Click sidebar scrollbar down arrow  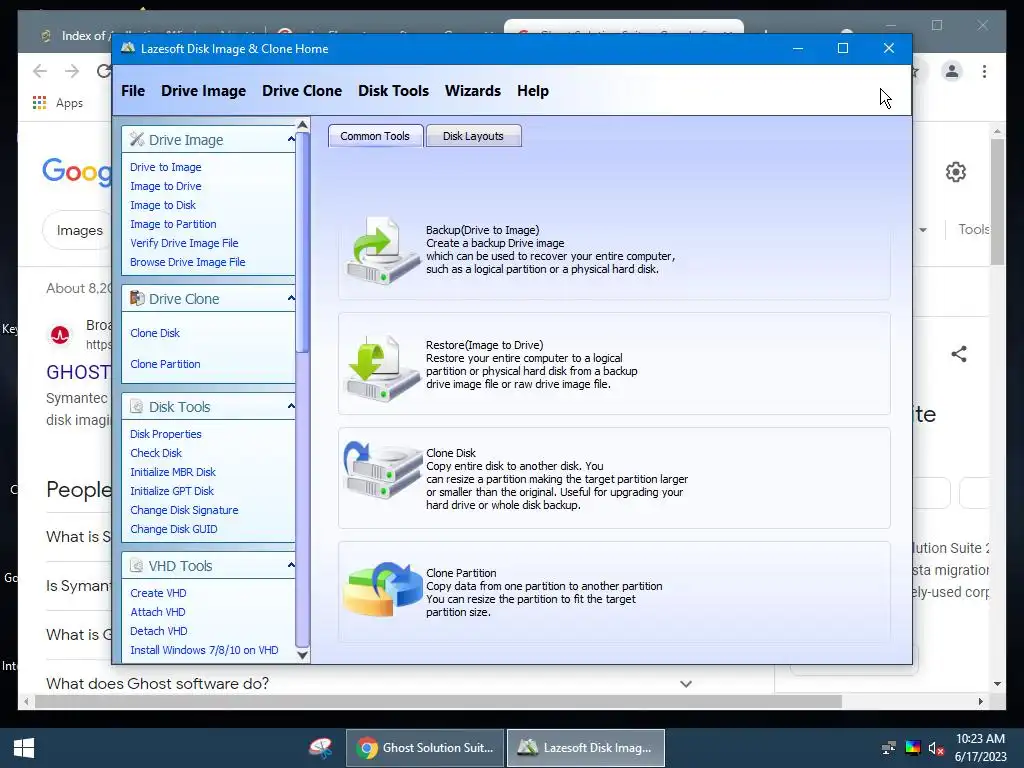coord(302,655)
